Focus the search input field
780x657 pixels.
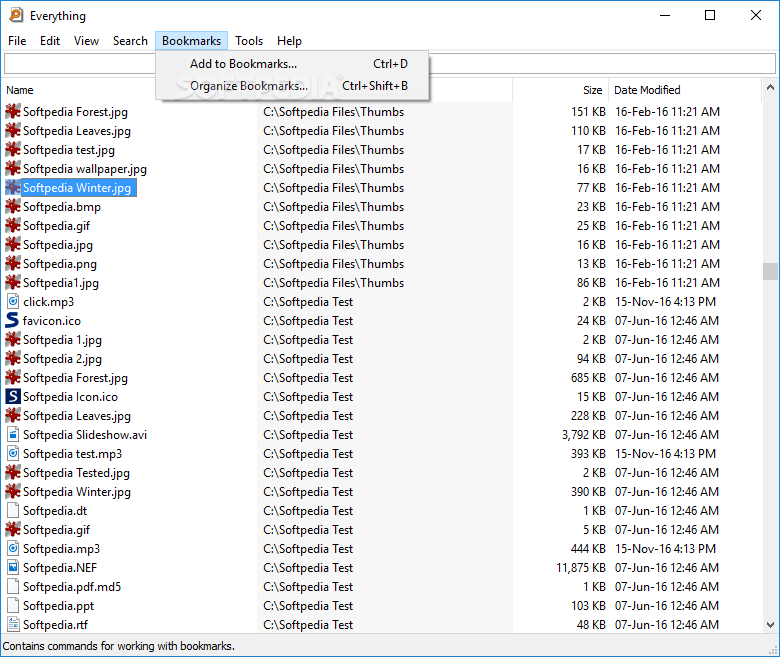390,63
